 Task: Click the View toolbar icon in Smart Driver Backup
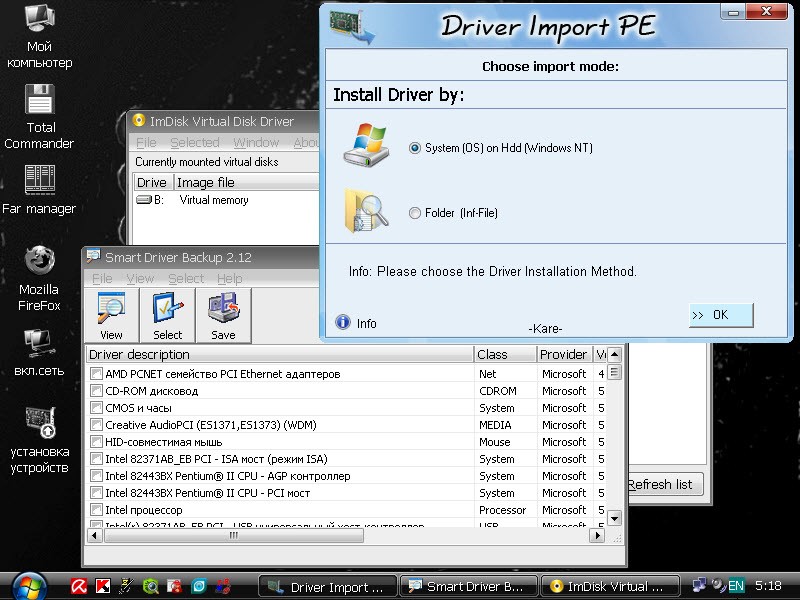(111, 315)
